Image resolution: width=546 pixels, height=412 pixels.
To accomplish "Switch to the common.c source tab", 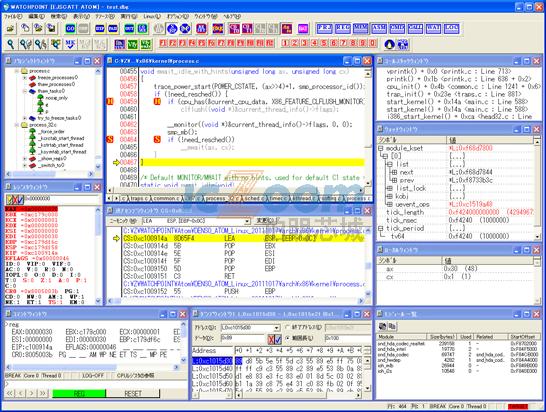I will tap(166, 198).
